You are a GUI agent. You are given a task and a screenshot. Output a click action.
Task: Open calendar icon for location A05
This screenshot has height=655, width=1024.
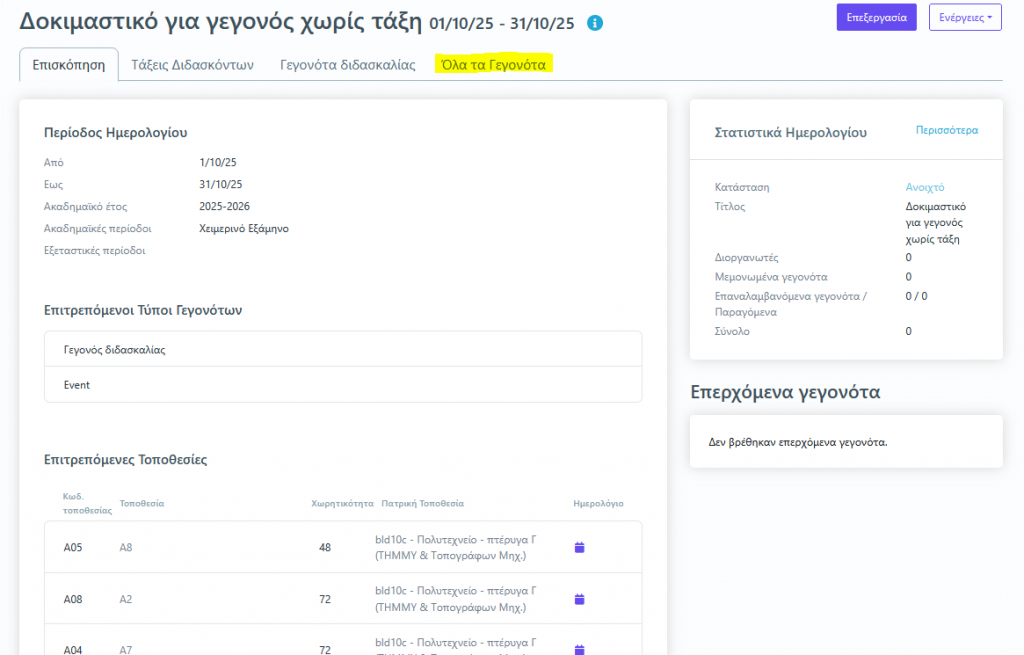579,547
